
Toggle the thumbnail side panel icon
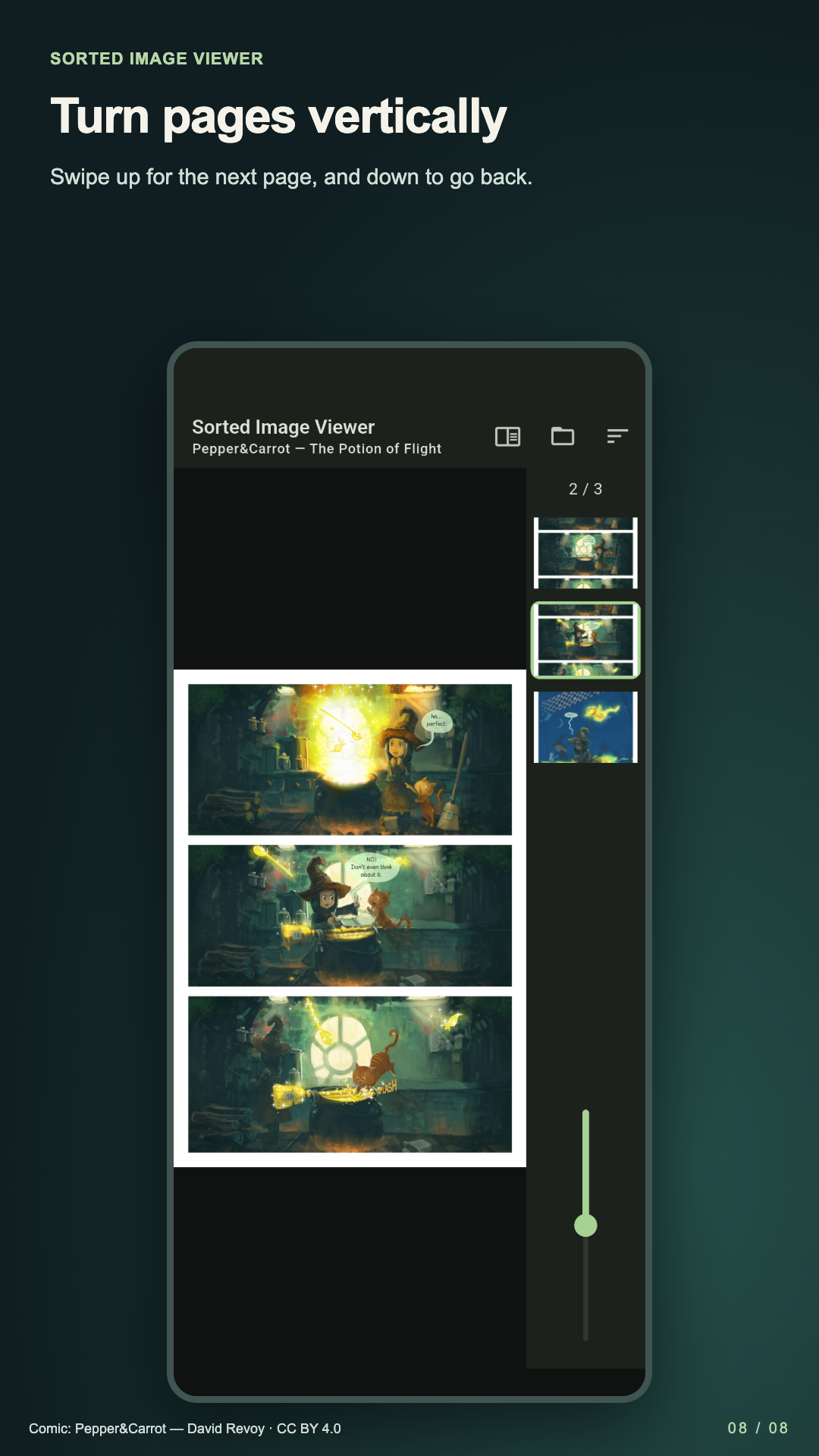click(x=507, y=436)
